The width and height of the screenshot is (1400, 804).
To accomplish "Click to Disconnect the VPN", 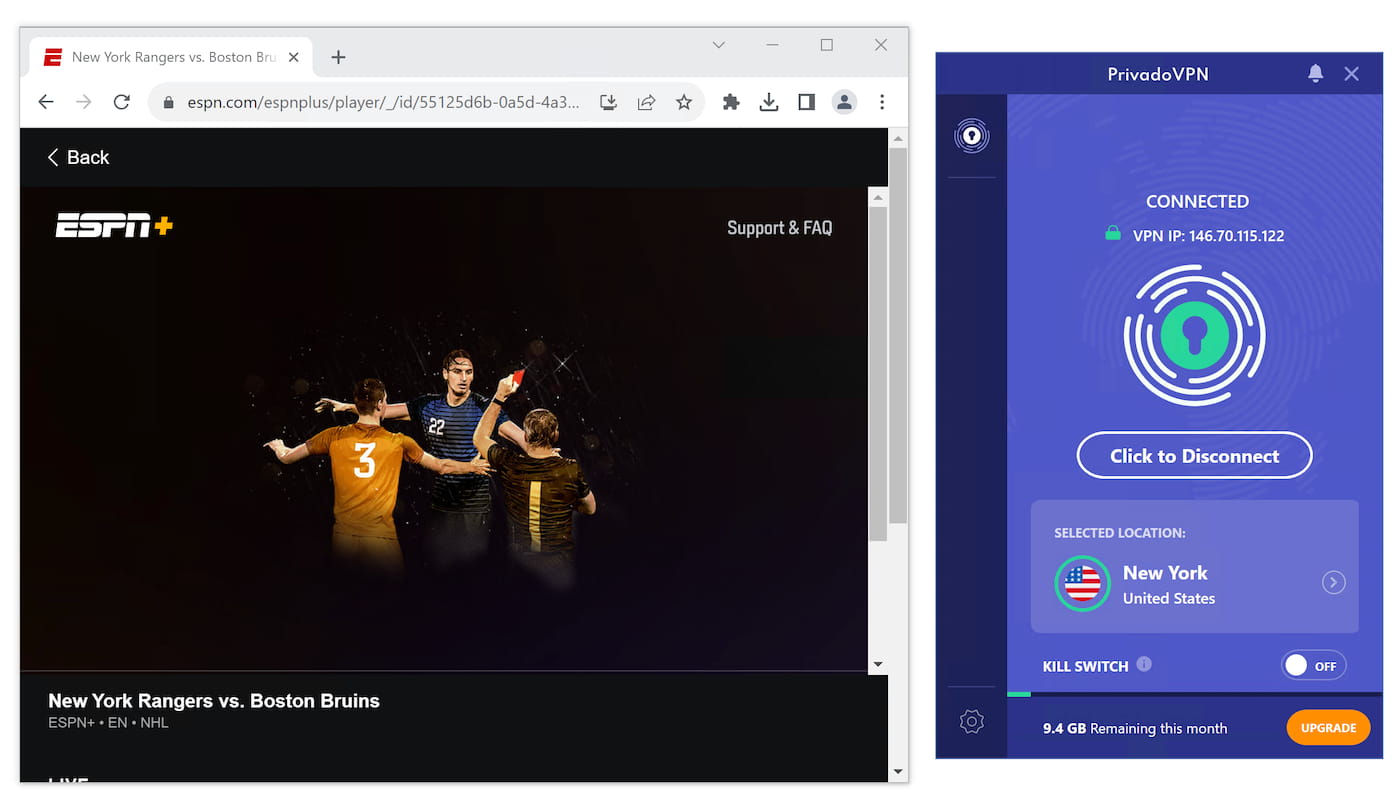I will coord(1195,456).
